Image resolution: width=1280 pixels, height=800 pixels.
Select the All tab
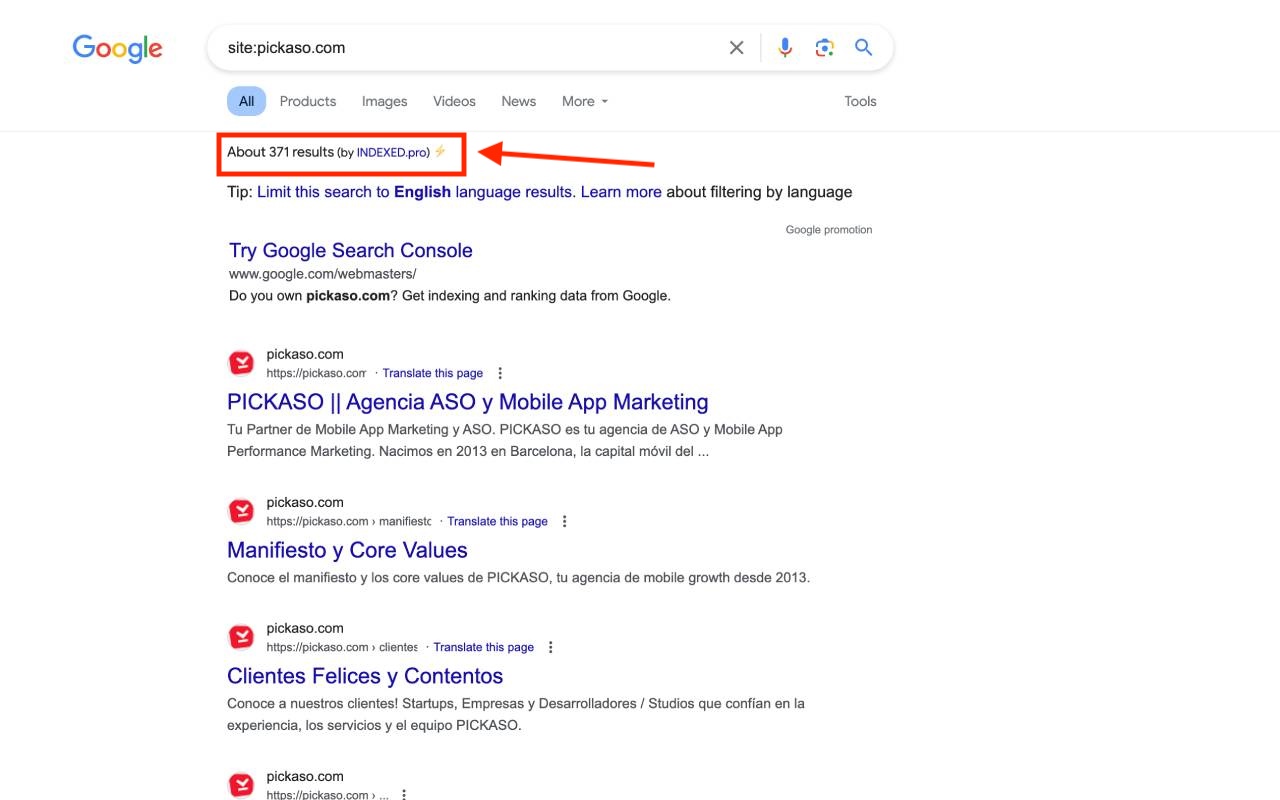click(246, 101)
